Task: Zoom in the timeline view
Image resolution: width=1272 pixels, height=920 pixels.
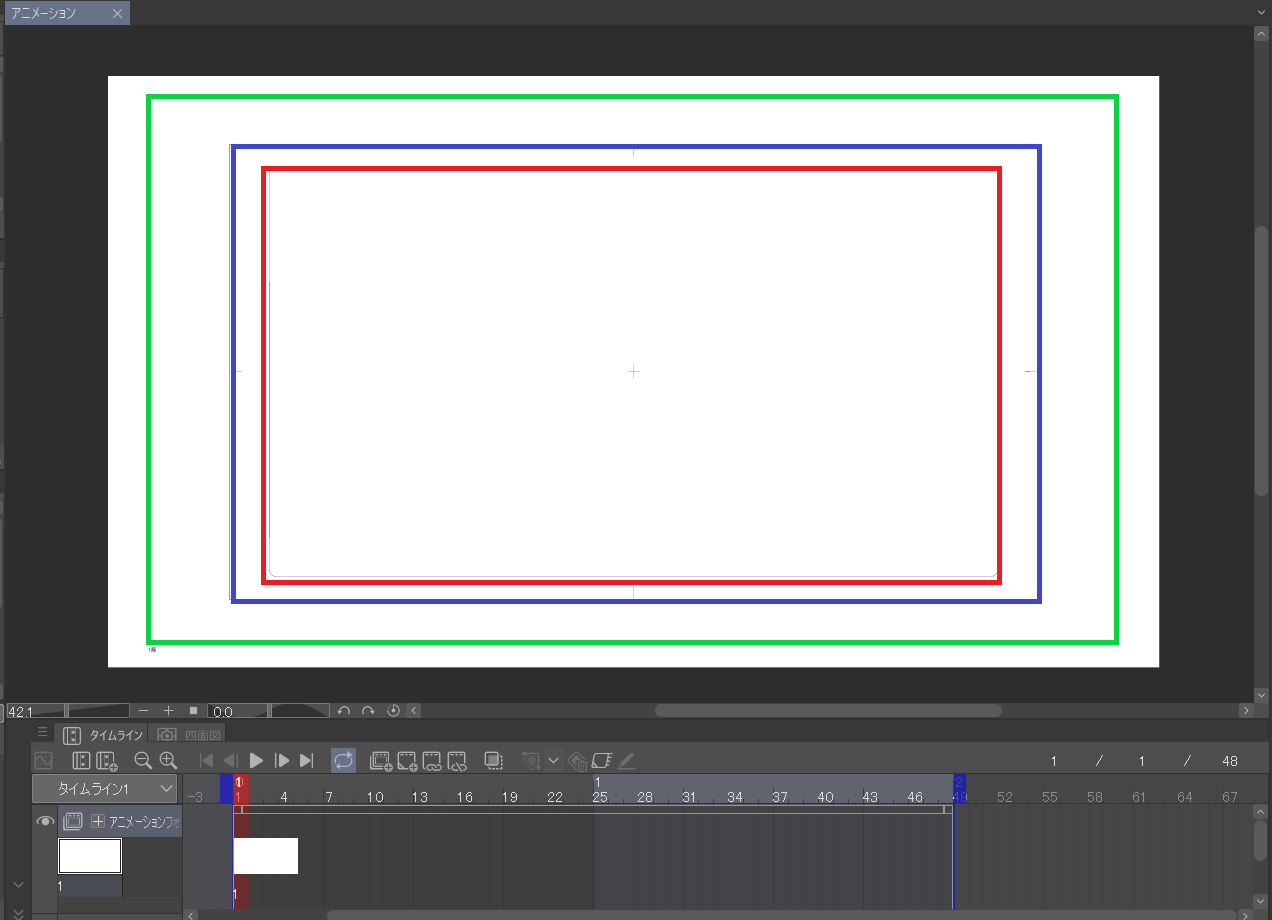Action: (x=168, y=761)
